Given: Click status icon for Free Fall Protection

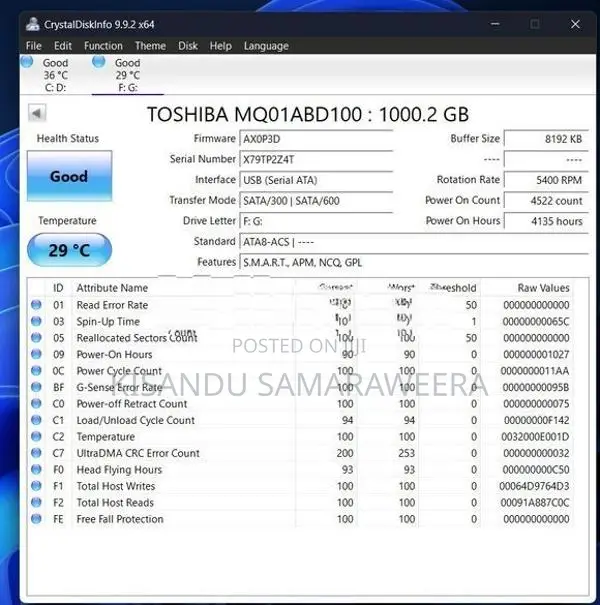Looking at the screenshot, I should click(36, 519).
